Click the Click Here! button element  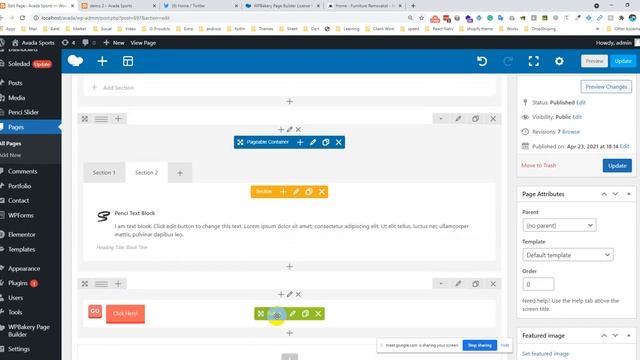[x=125, y=313]
